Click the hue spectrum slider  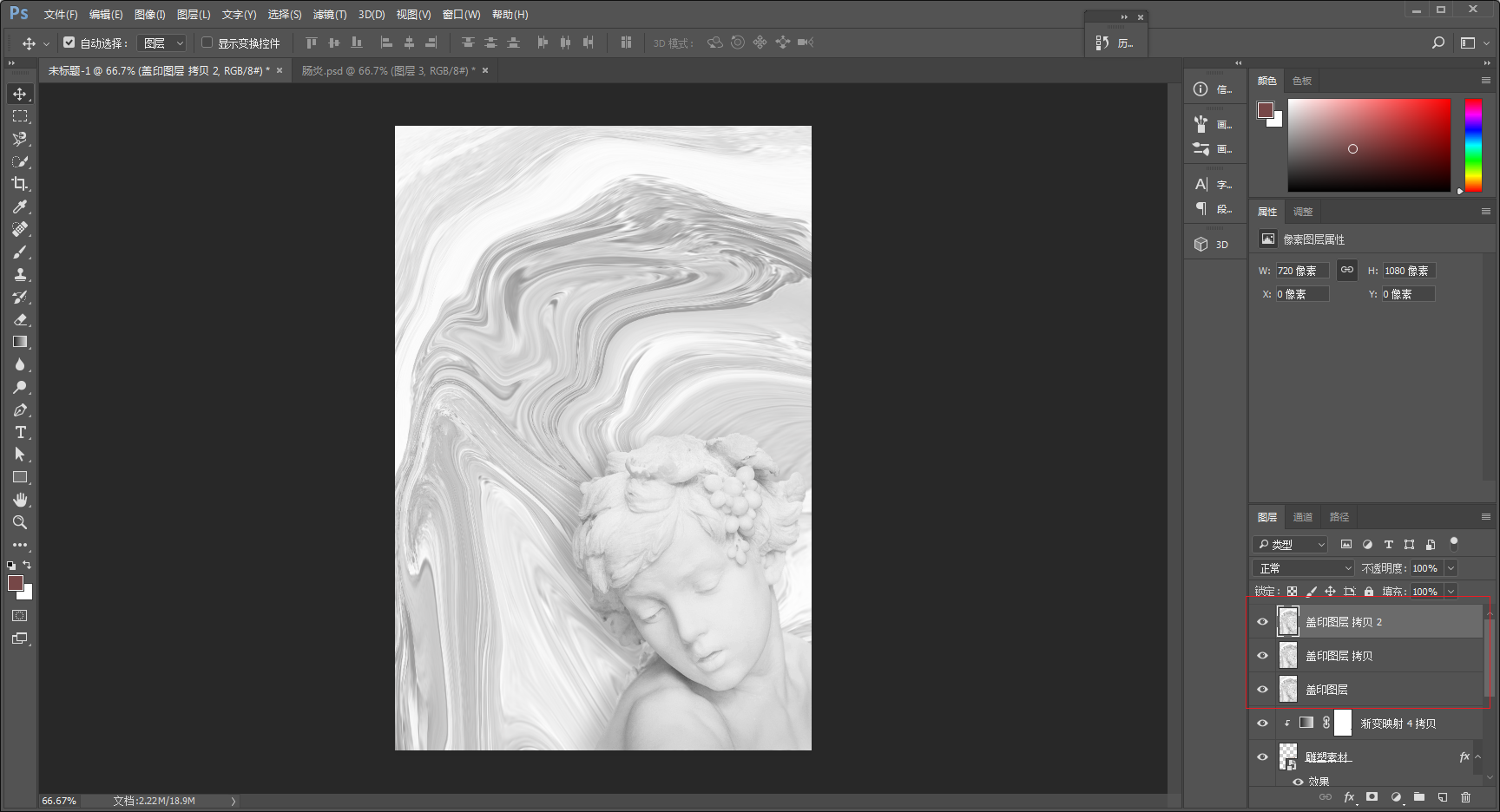1474,145
